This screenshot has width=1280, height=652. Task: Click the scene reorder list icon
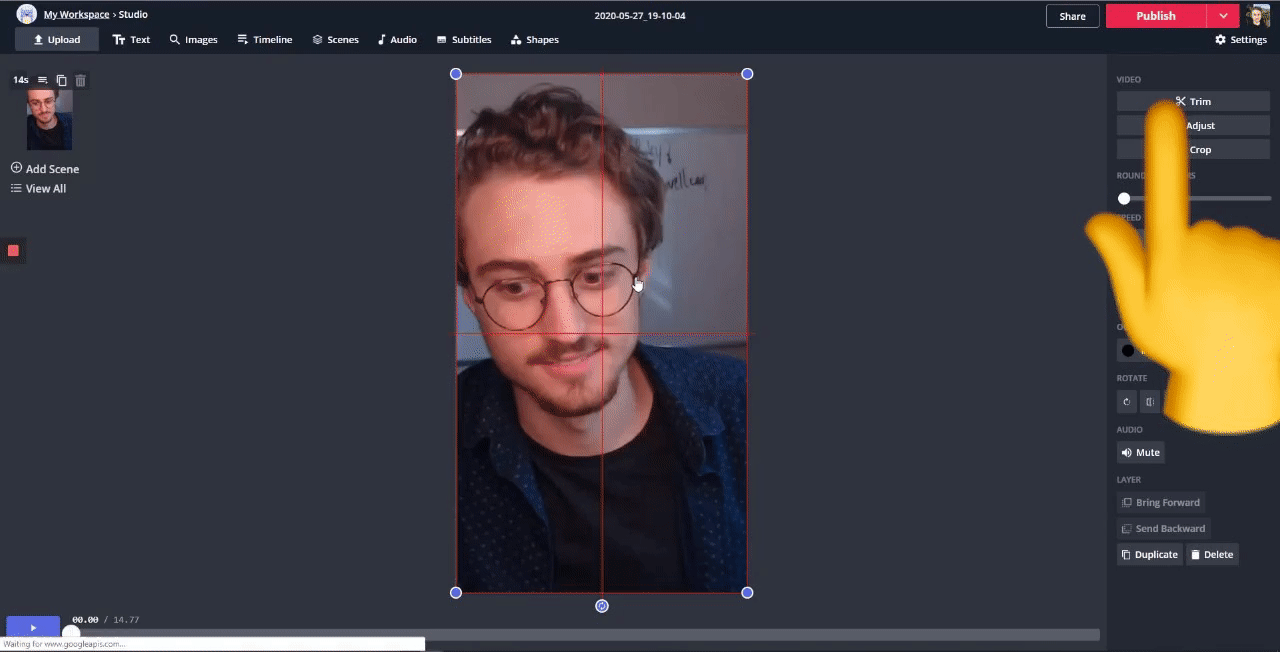coord(43,80)
